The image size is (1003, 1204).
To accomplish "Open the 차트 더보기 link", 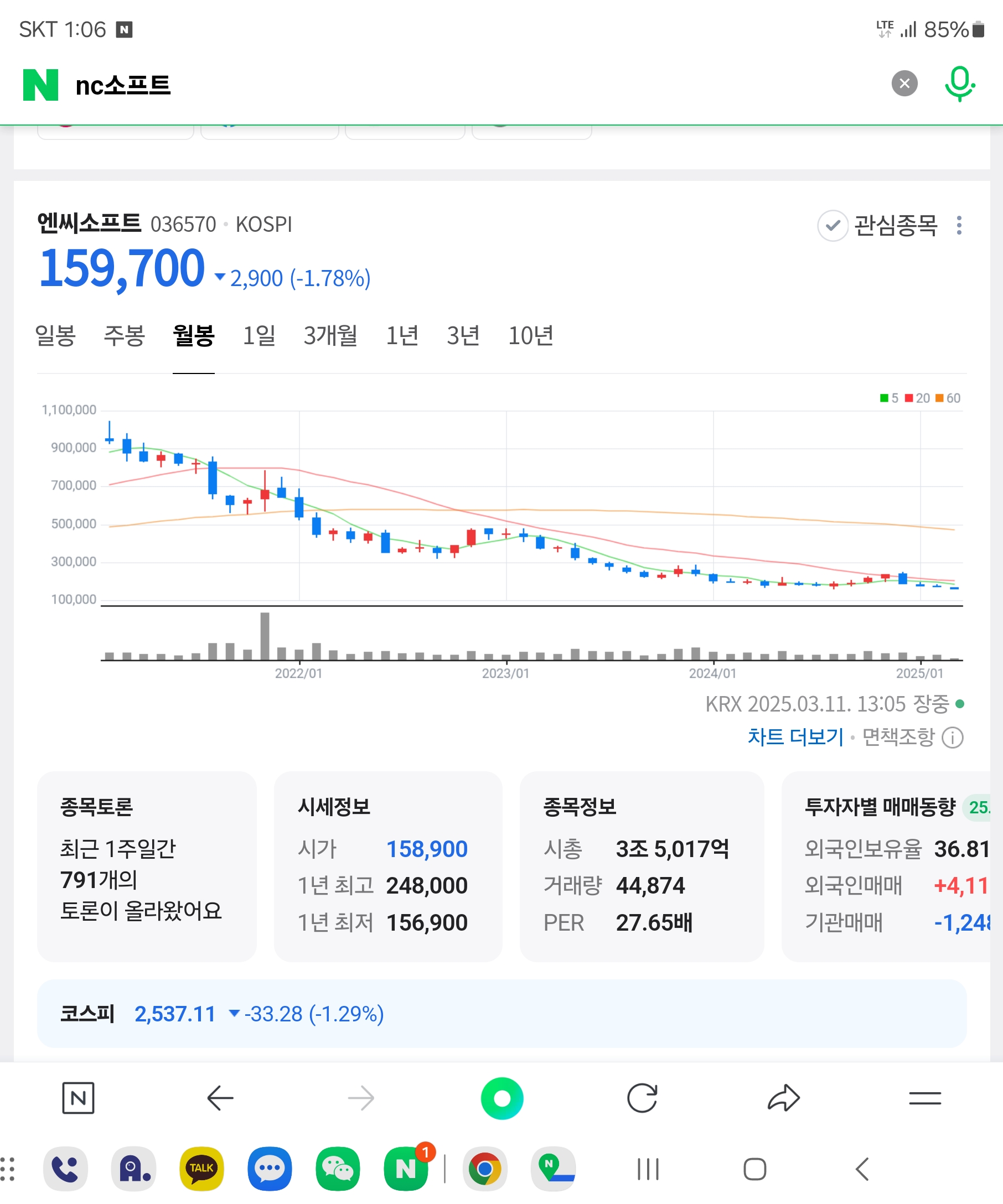I will click(795, 737).
